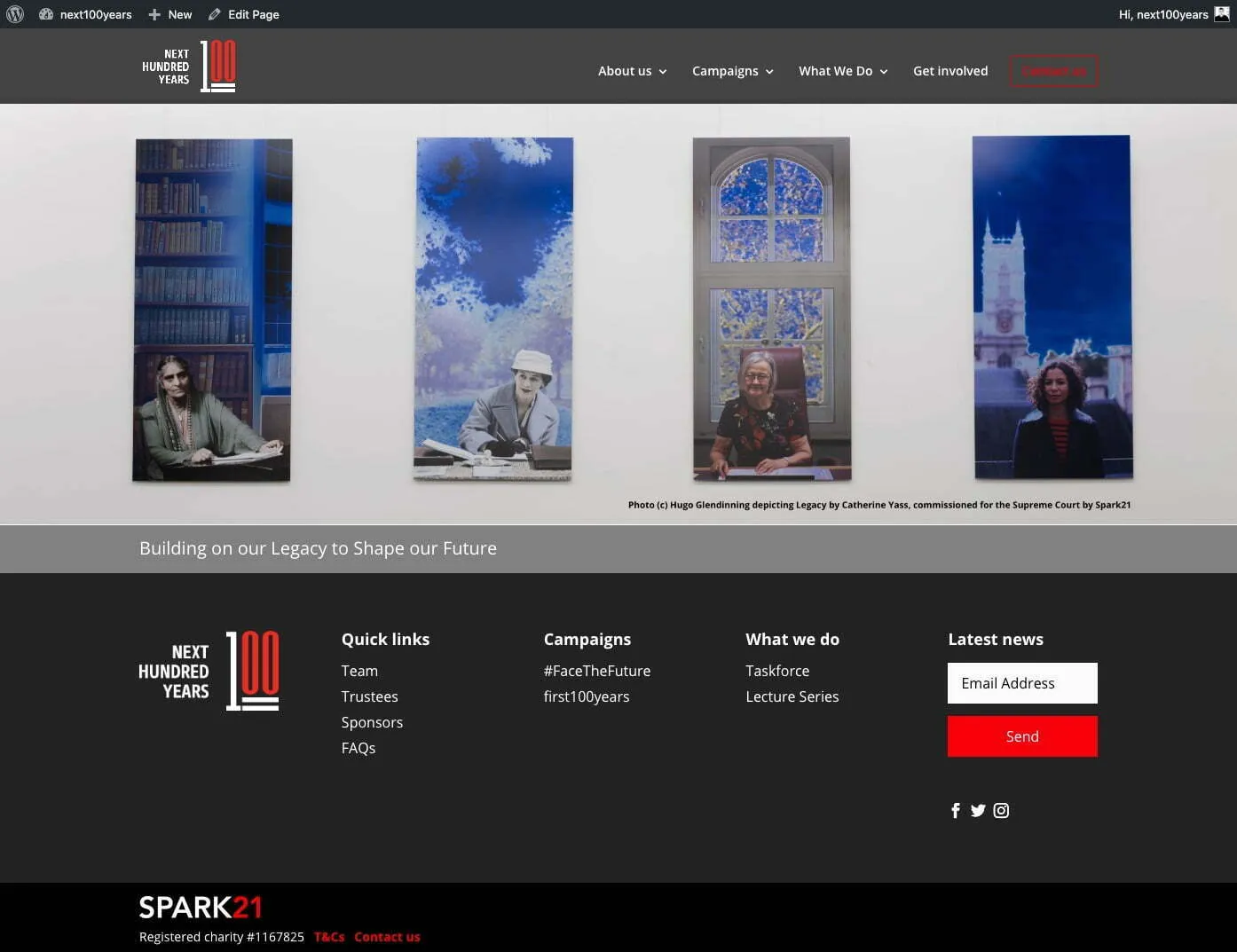1237x952 pixels.
Task: Open the Sponsors quick link
Action: point(372,722)
